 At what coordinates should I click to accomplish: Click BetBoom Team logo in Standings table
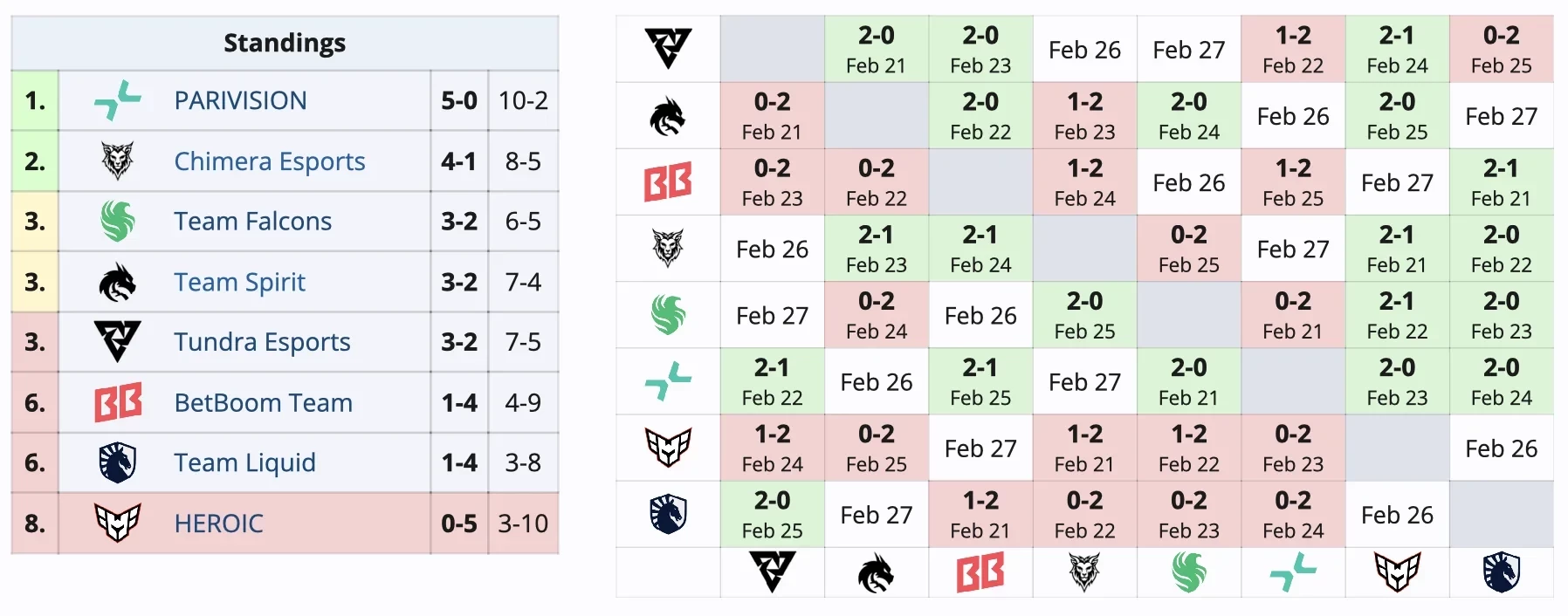click(x=117, y=402)
